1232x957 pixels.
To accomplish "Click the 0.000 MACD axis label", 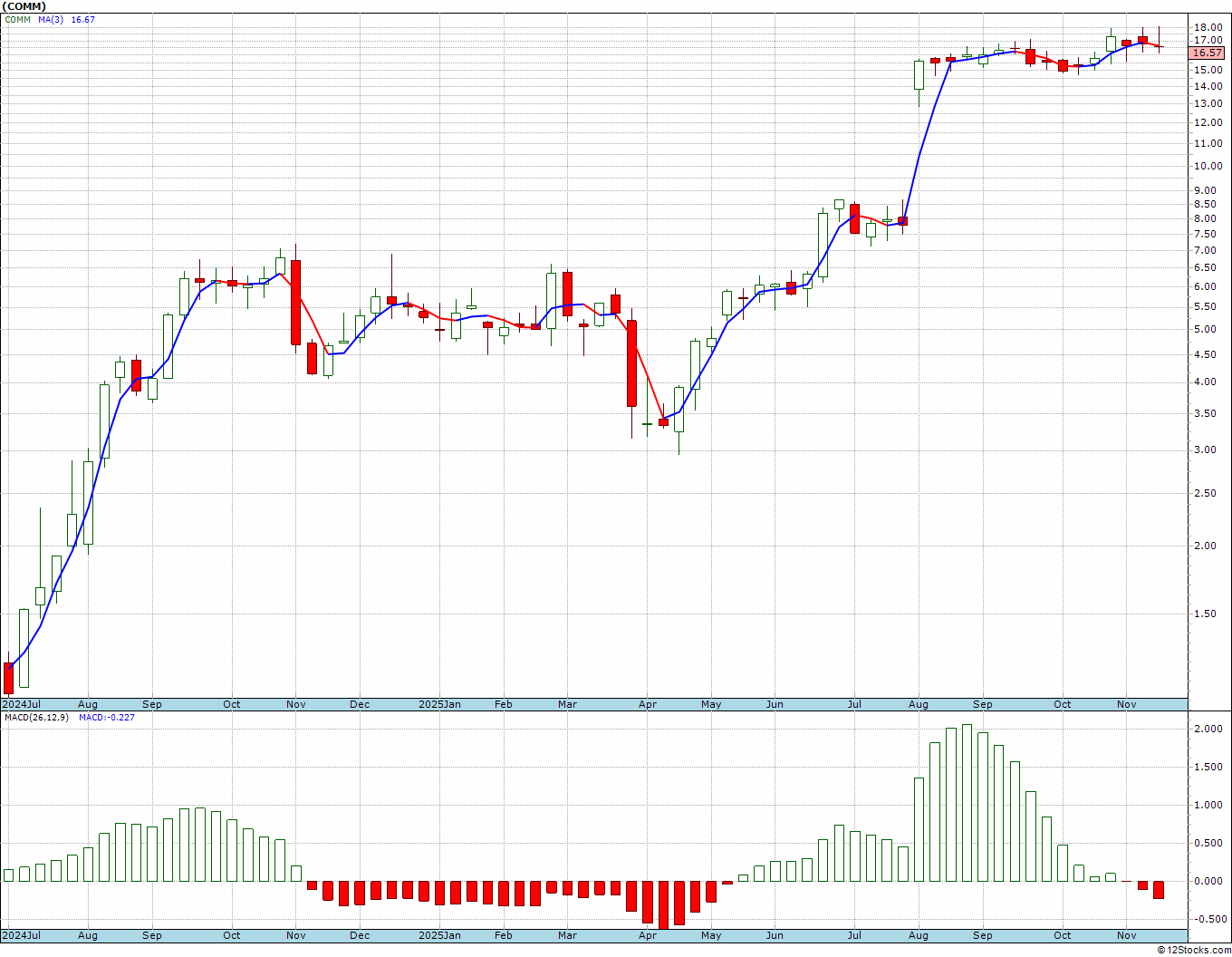I will click(x=1209, y=882).
